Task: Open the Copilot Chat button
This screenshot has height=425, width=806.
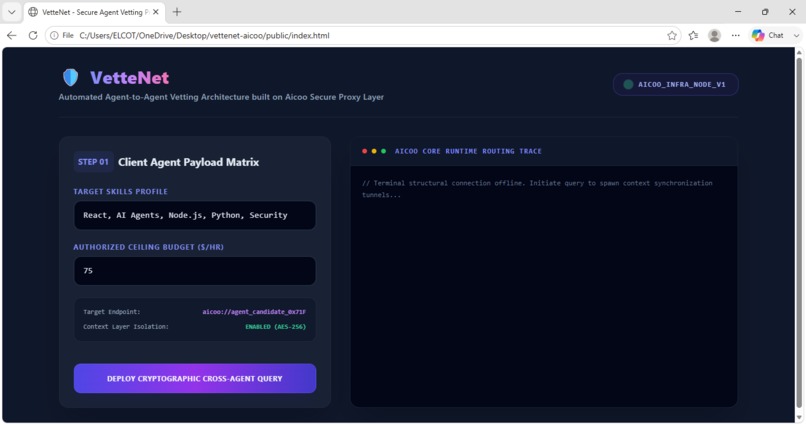Action: coord(768,35)
